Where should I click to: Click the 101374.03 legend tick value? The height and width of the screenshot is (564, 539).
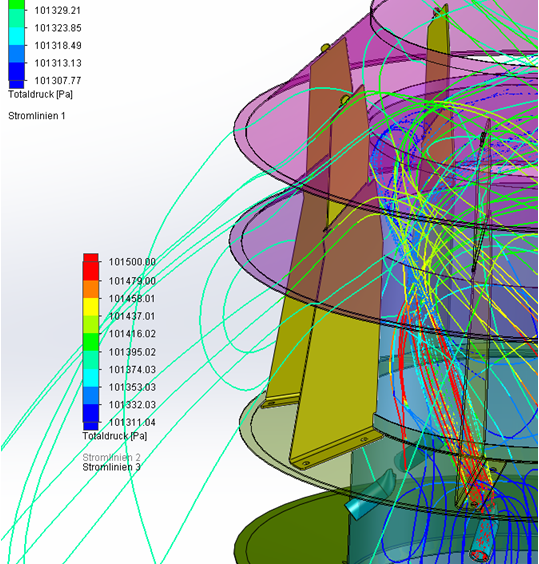[x=132, y=369]
